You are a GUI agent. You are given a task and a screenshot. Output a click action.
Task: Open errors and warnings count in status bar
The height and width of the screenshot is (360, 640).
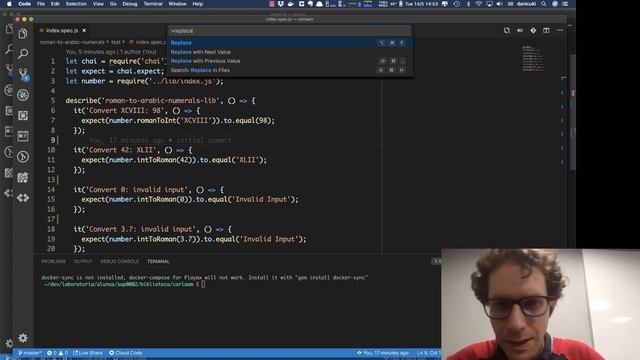point(57,353)
